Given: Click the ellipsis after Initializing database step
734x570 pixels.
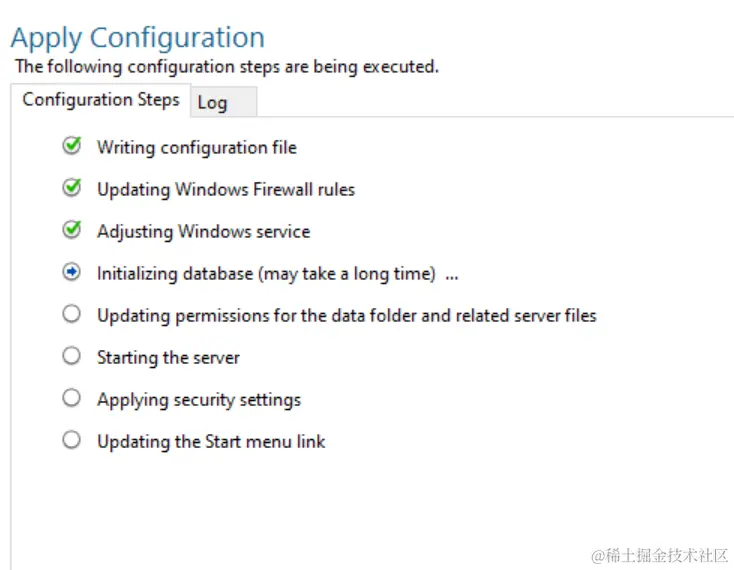Looking at the screenshot, I should coord(452,278).
